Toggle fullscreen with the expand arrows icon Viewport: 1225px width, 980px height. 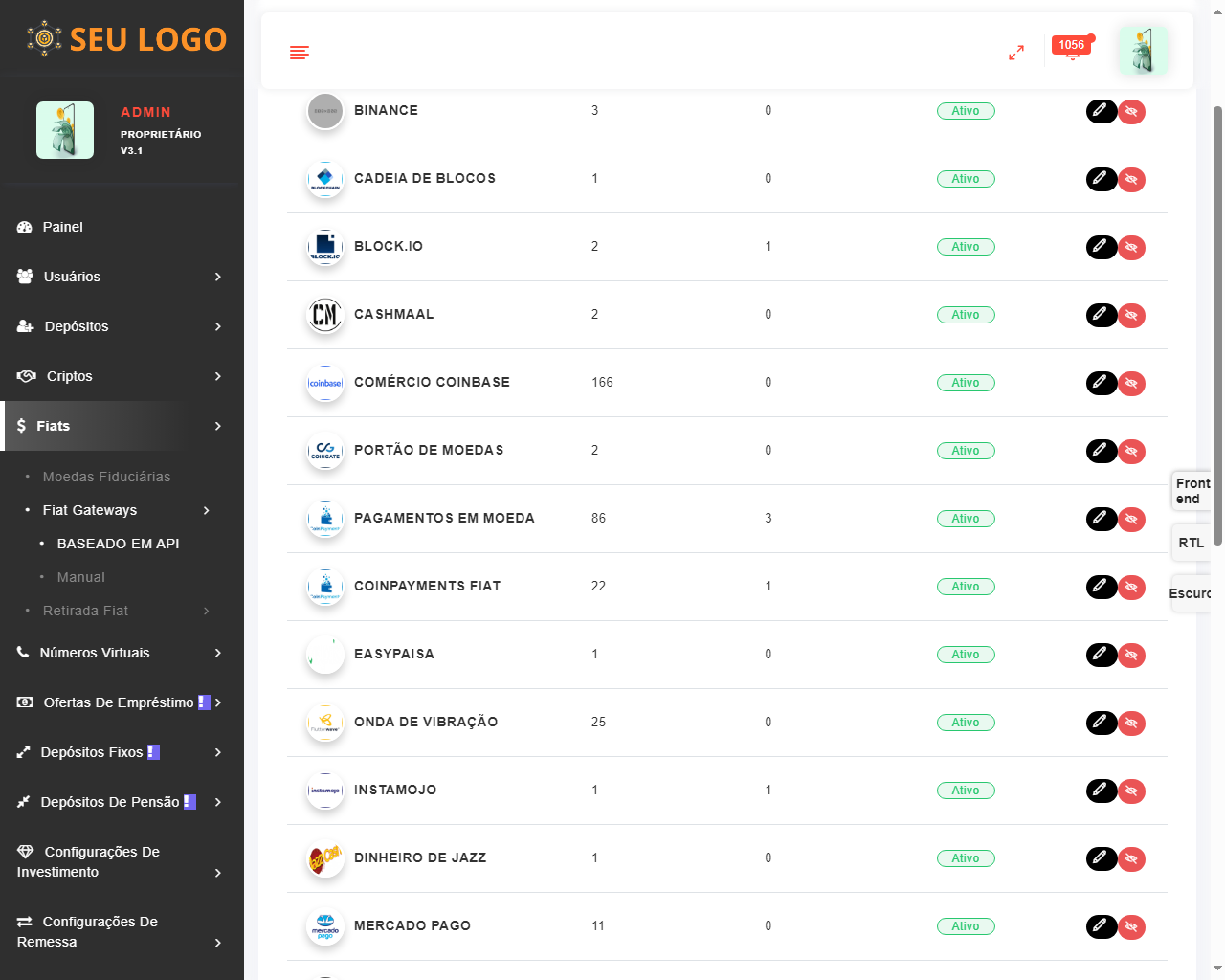tap(1016, 53)
